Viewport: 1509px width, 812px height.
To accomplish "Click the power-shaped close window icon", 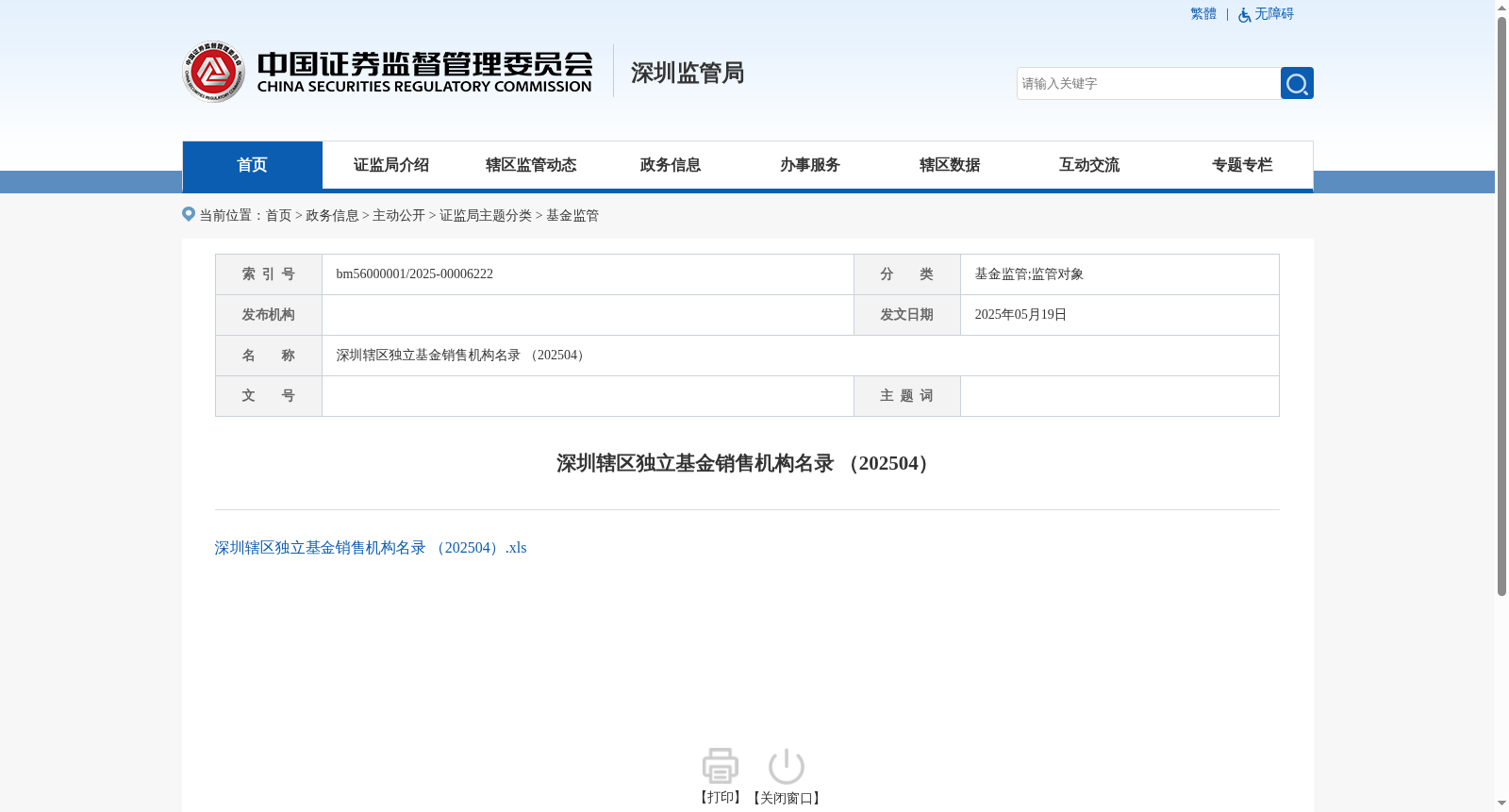I will [787, 766].
